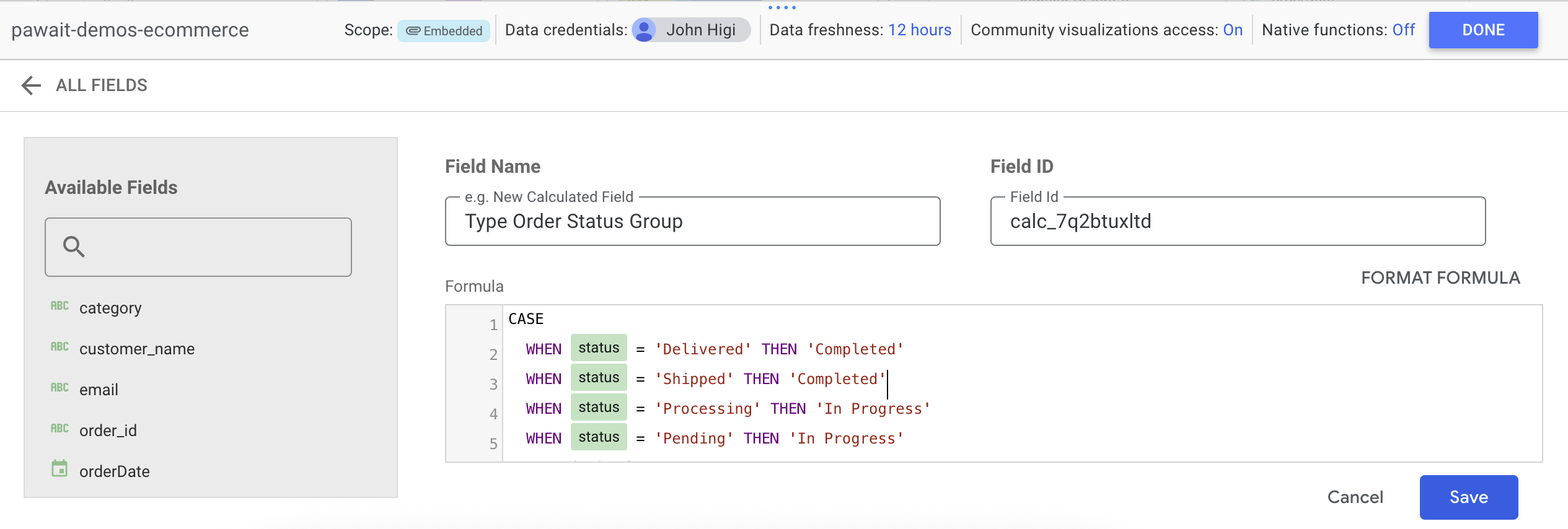Focus the Field Name text box
The height and width of the screenshot is (529, 1568).
pyautogui.click(x=692, y=222)
